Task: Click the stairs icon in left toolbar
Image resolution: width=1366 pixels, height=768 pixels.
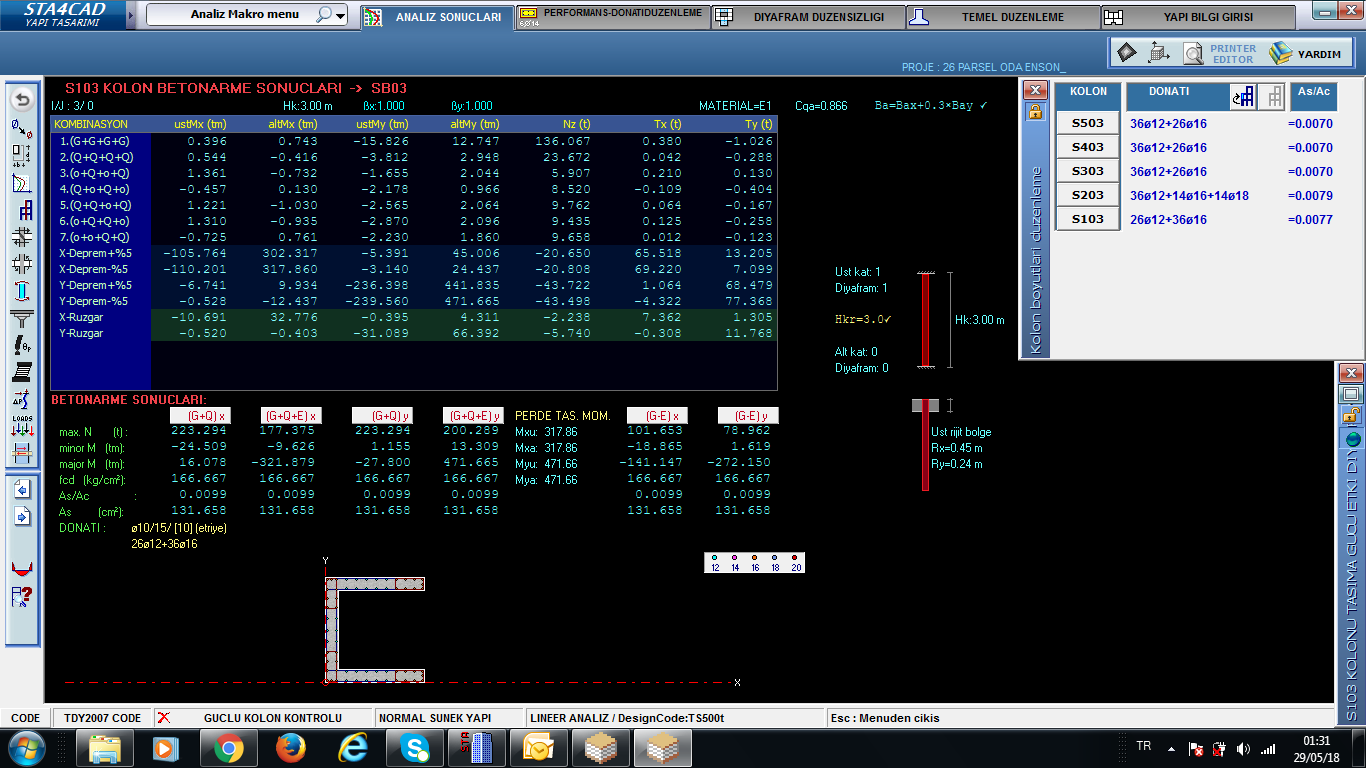Action: tap(21, 372)
